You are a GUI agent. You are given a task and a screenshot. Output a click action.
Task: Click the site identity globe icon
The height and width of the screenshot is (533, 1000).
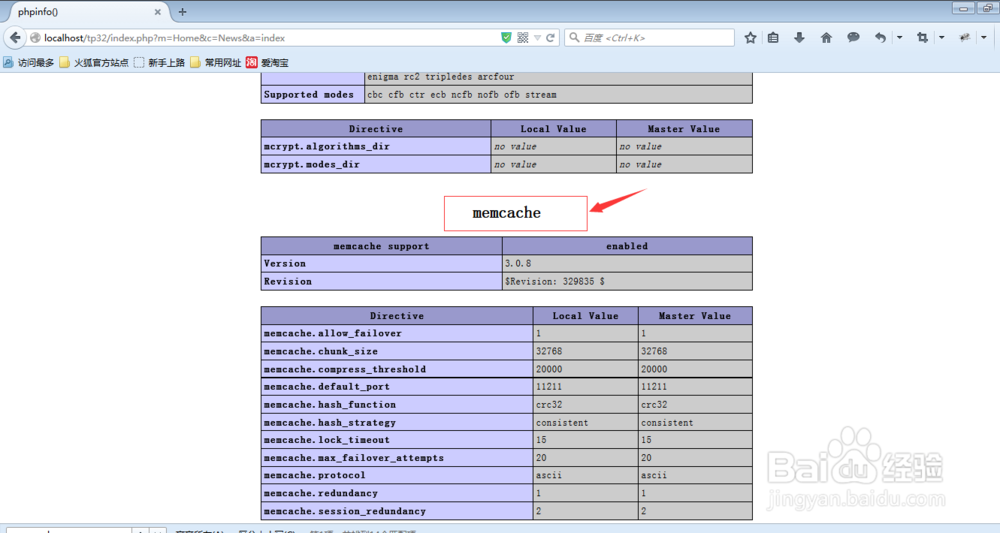35,38
